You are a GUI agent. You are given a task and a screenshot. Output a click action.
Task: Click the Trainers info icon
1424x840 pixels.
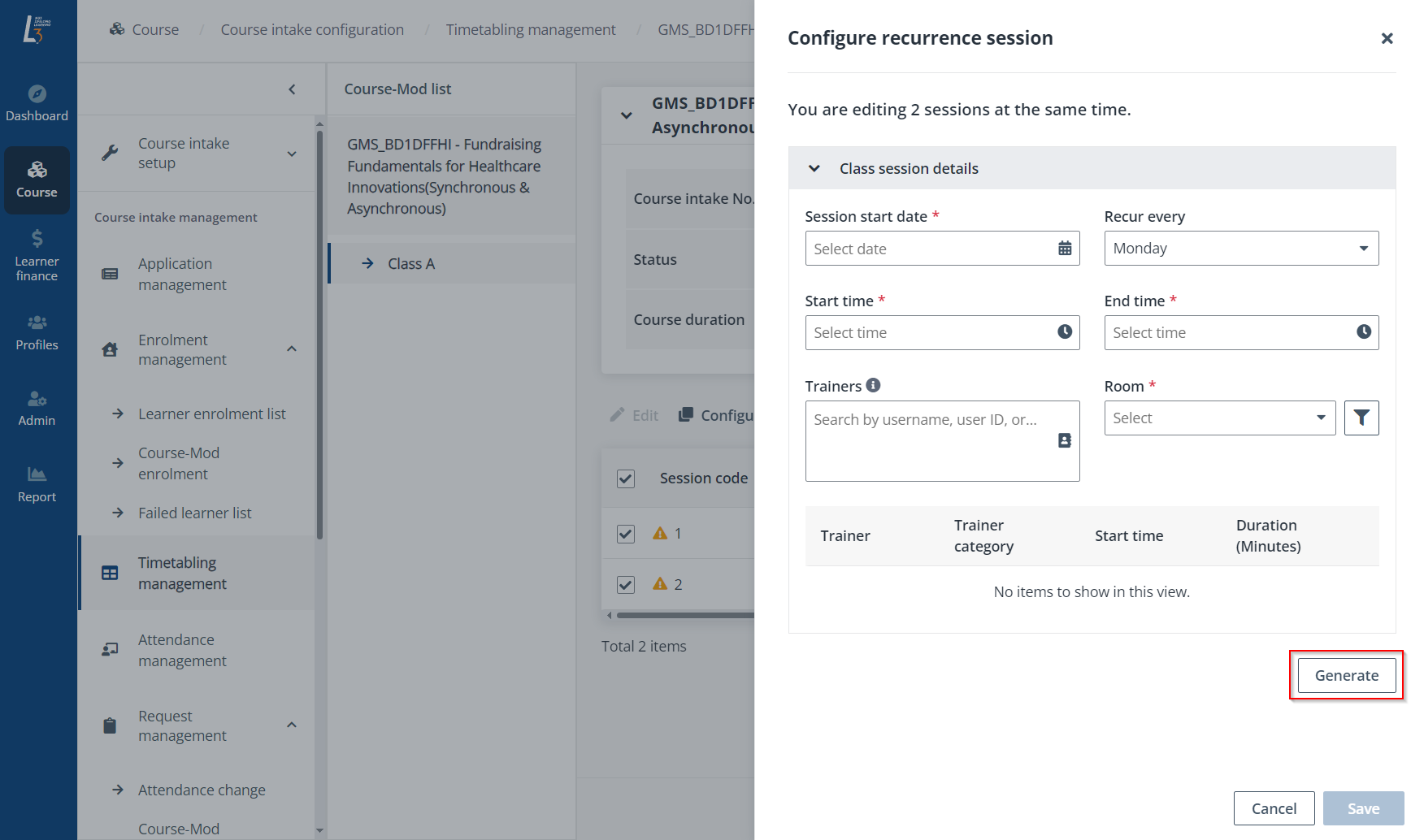coord(873,385)
